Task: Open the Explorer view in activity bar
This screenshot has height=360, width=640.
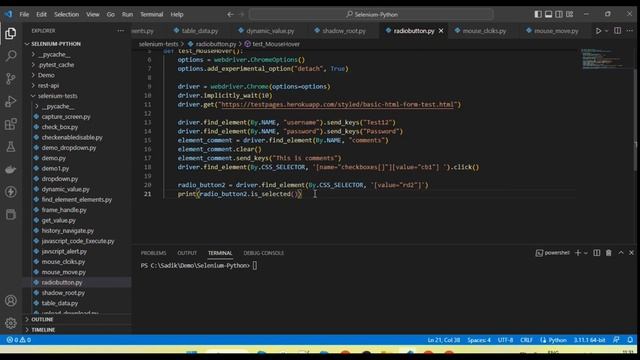Action: pyautogui.click(x=11, y=33)
